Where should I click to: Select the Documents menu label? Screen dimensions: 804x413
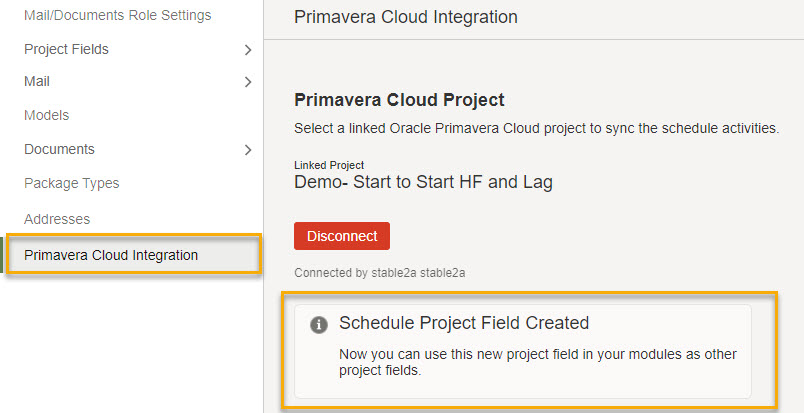(x=59, y=149)
